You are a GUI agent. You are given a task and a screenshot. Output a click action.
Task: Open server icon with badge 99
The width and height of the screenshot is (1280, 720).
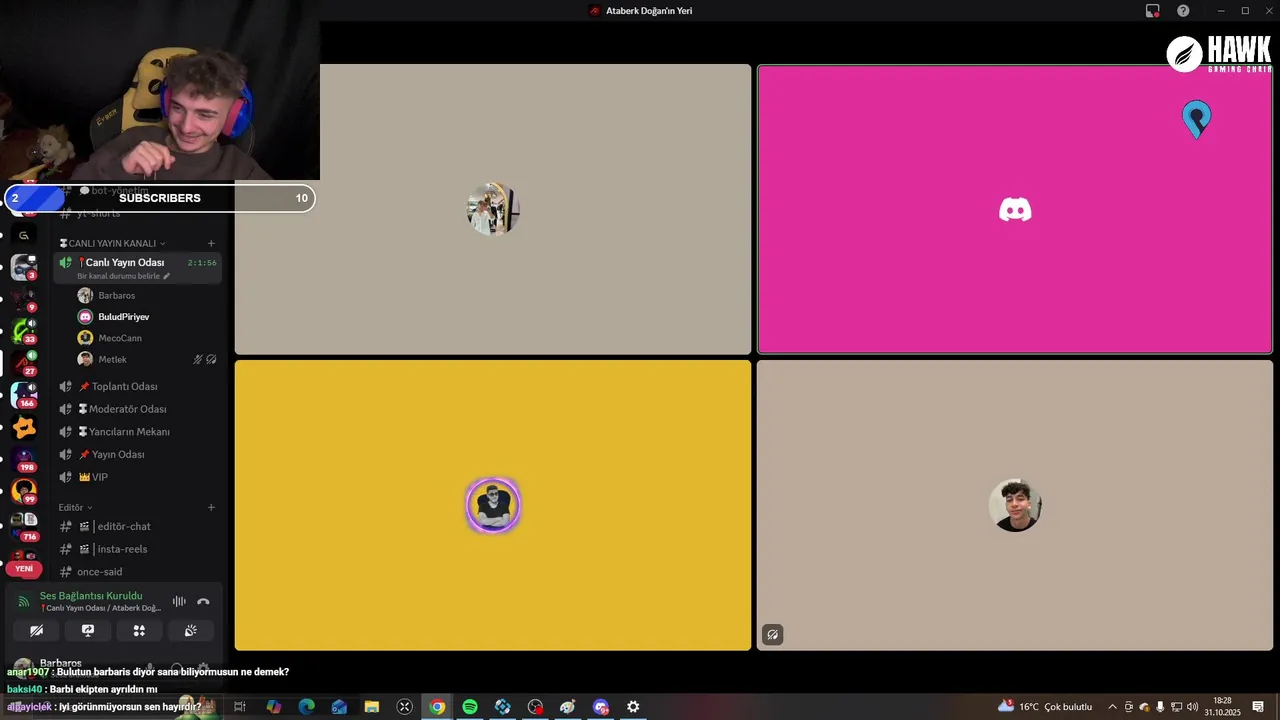pos(24,491)
